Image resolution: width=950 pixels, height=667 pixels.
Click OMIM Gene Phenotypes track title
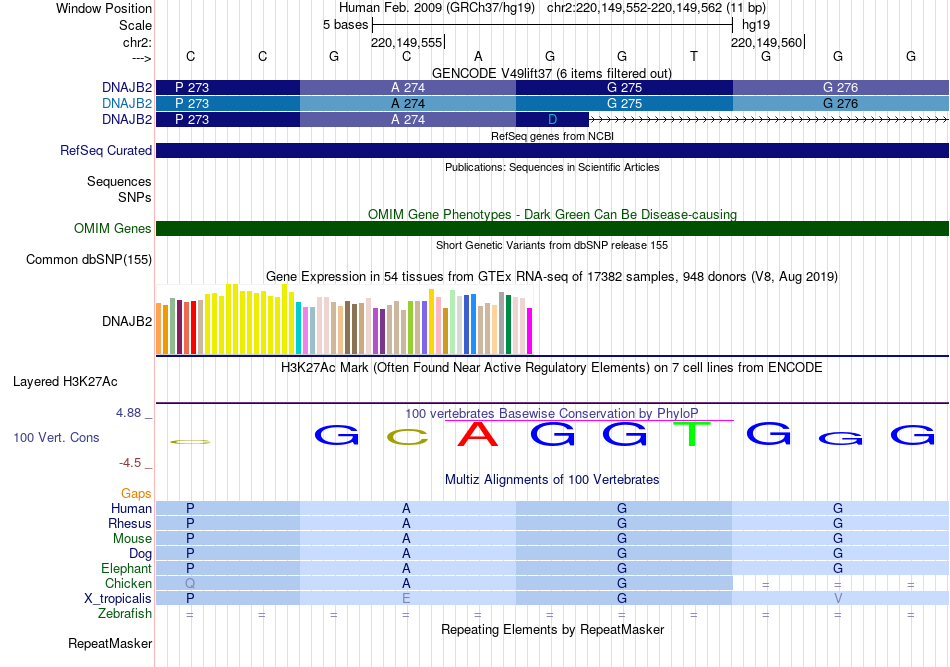tap(552, 214)
